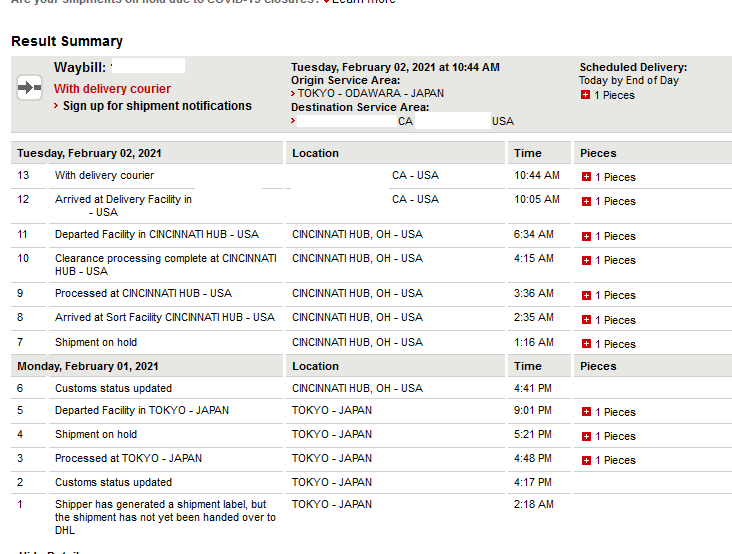
Task: Click plus icon on Clearance processing complete row
Action: 586,260
